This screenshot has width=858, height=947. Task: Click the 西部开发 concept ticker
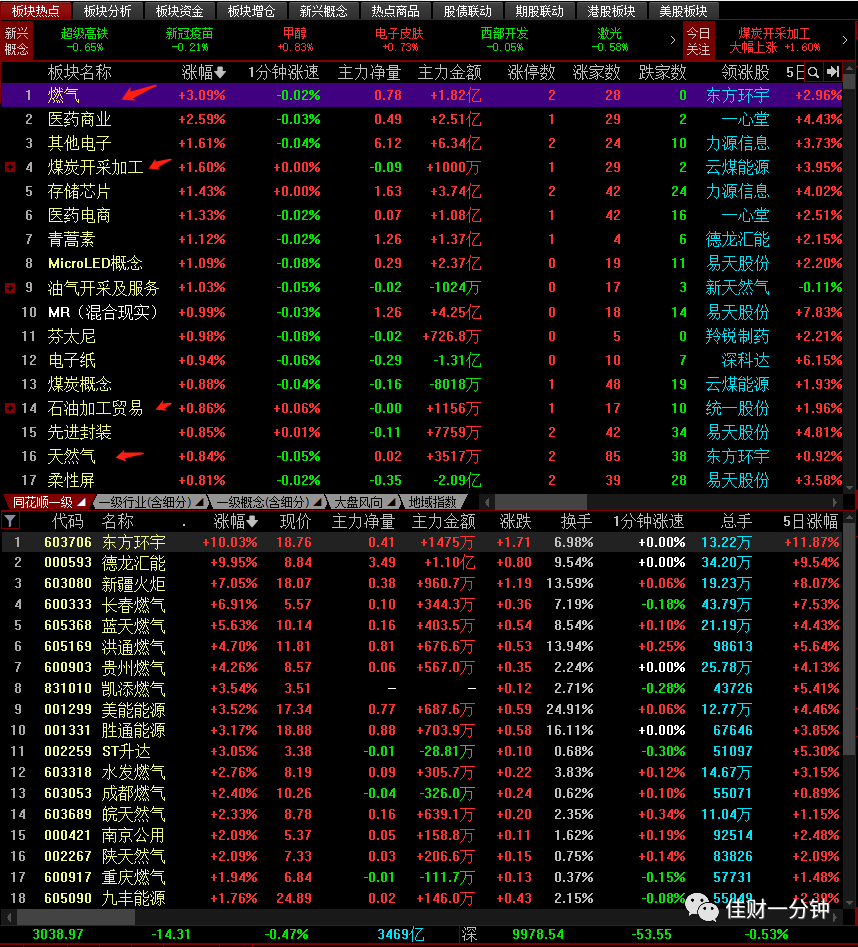[x=505, y=40]
